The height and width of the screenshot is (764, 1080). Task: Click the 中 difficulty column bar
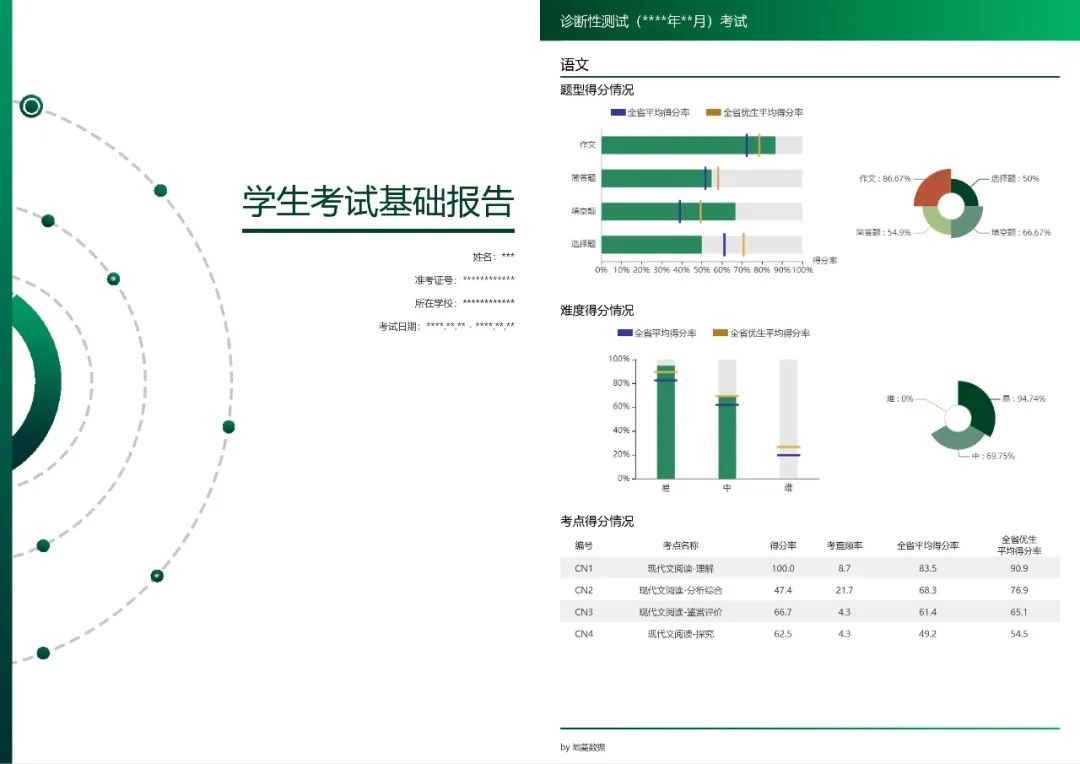click(x=727, y=437)
